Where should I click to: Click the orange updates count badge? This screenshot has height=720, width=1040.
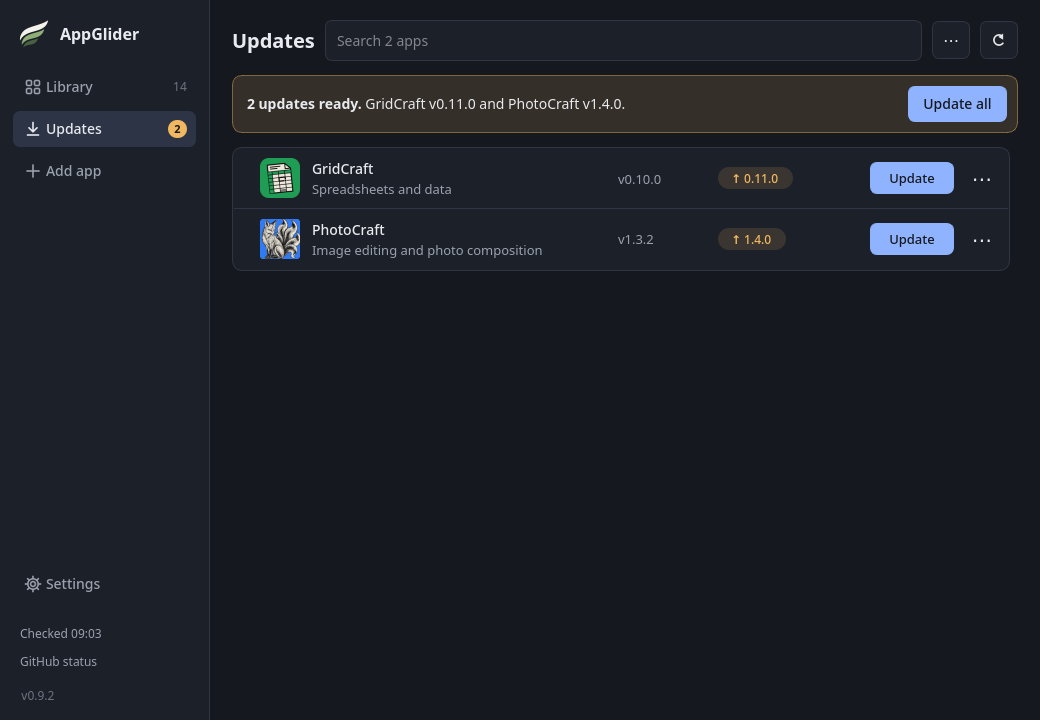(x=177, y=129)
